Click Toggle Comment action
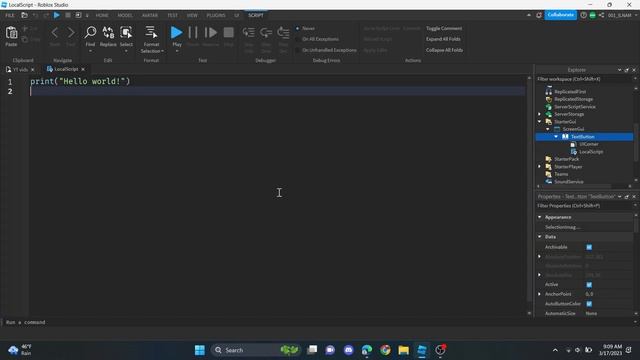 (x=444, y=28)
